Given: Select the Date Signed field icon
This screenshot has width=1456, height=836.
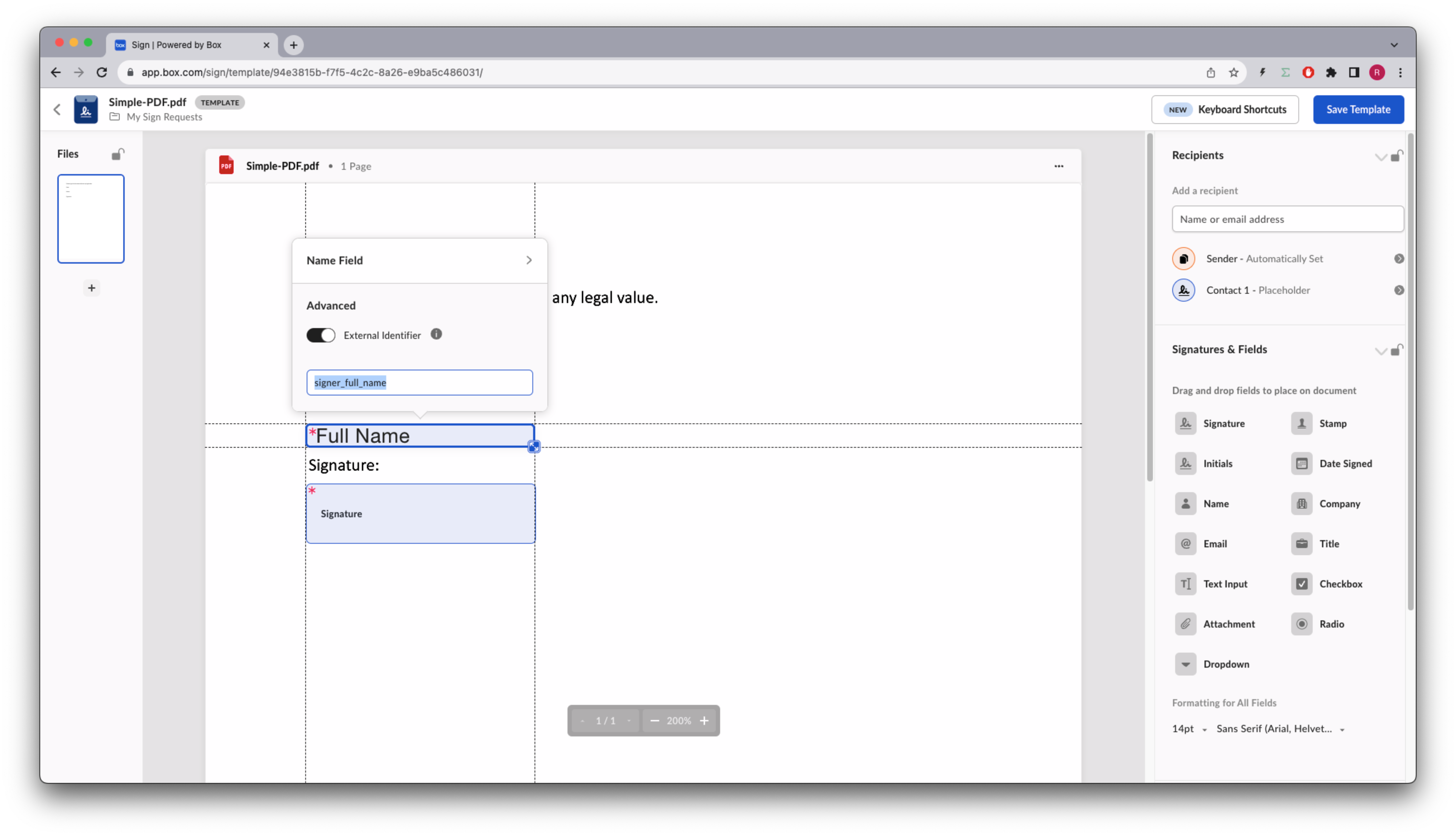Looking at the screenshot, I should (x=1302, y=463).
